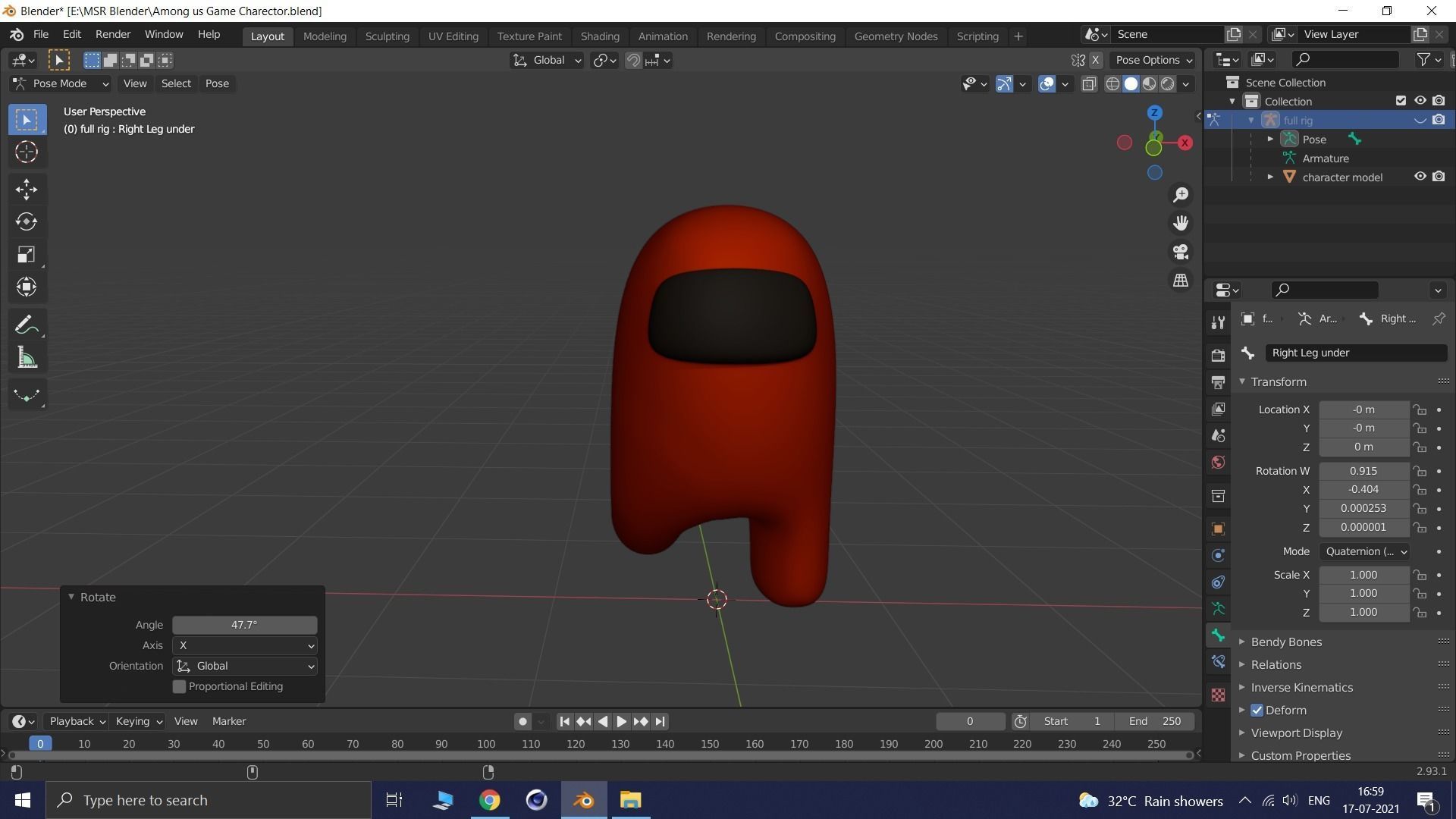Switch to the Sculpting workspace tab

click(387, 36)
